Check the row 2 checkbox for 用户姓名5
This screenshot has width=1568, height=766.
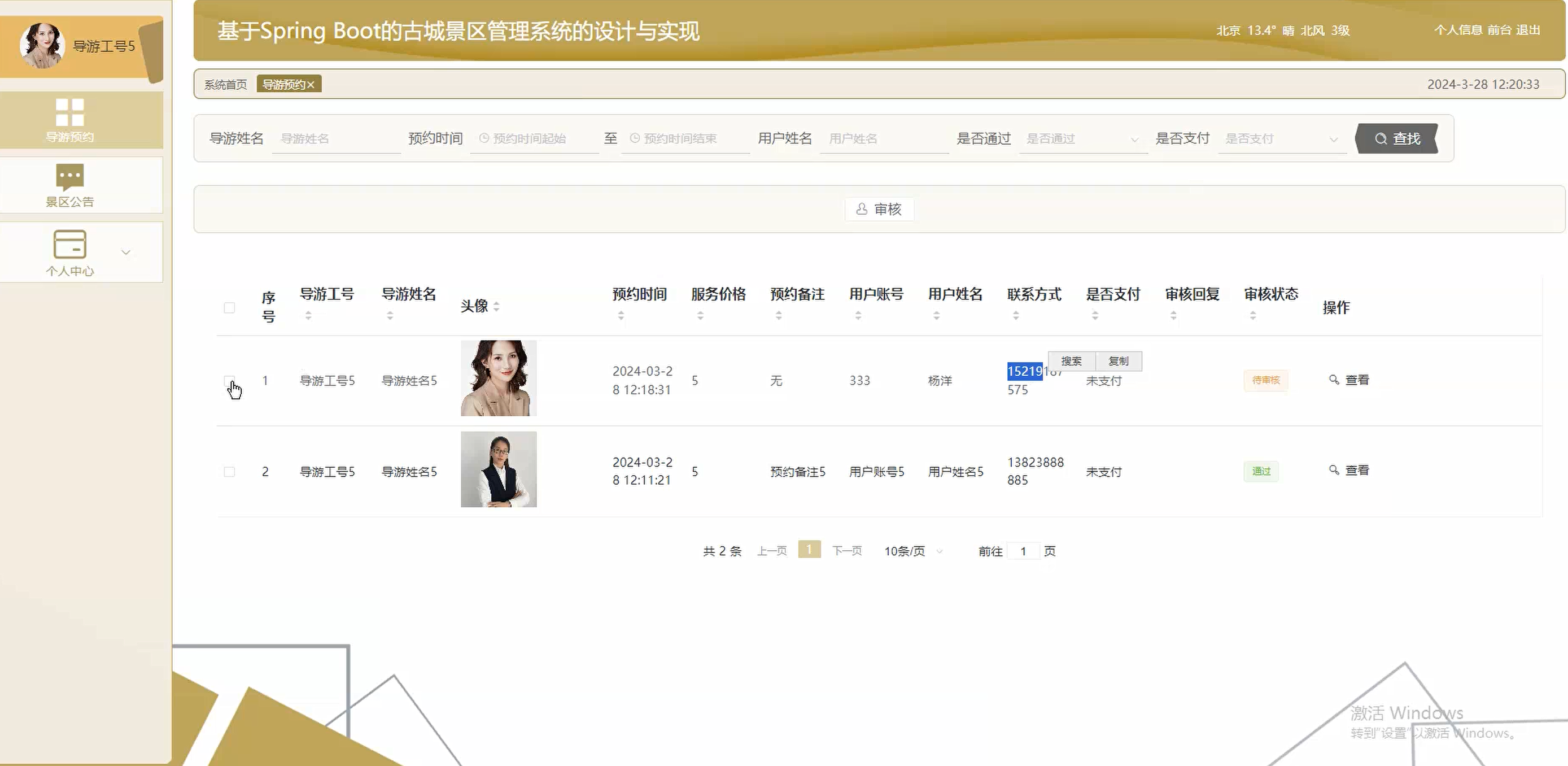click(x=229, y=472)
